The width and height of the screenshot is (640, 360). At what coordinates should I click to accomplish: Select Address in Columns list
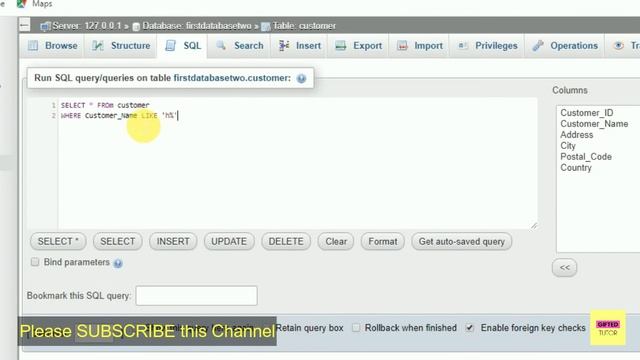[x=576, y=135]
